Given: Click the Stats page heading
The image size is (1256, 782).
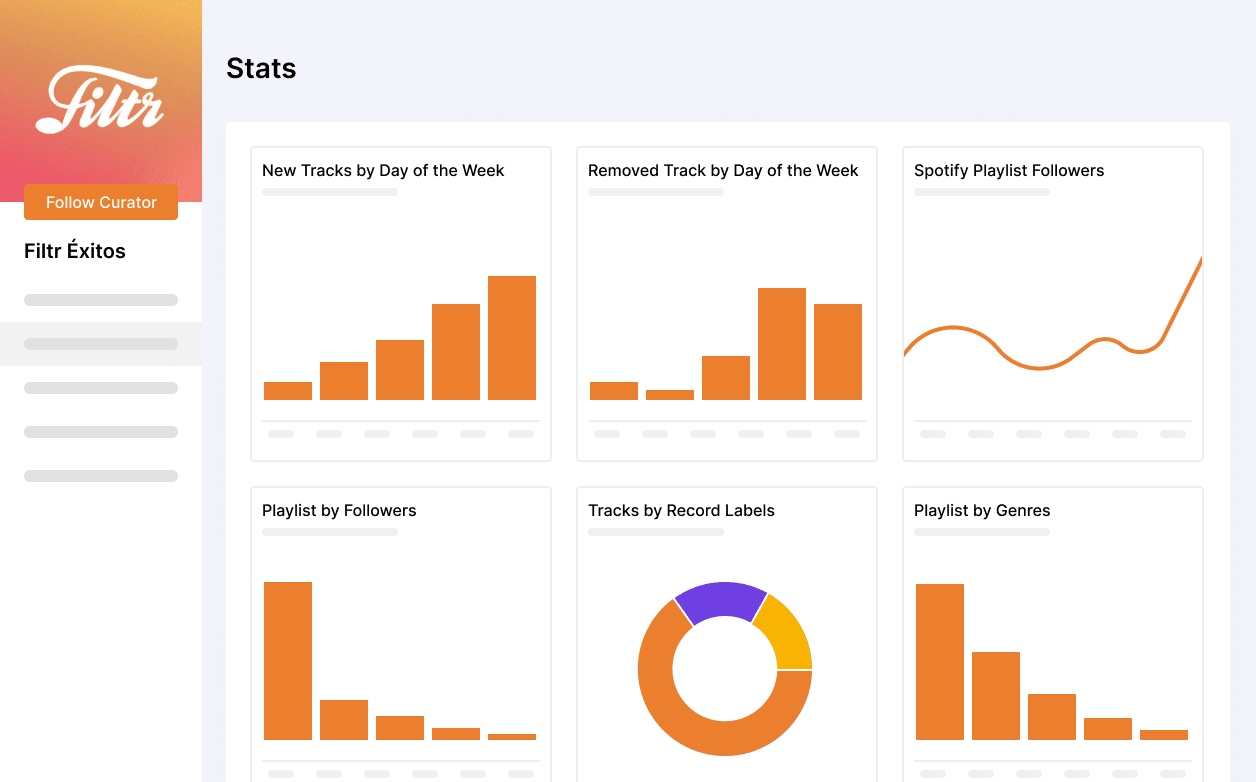Looking at the screenshot, I should (x=261, y=68).
